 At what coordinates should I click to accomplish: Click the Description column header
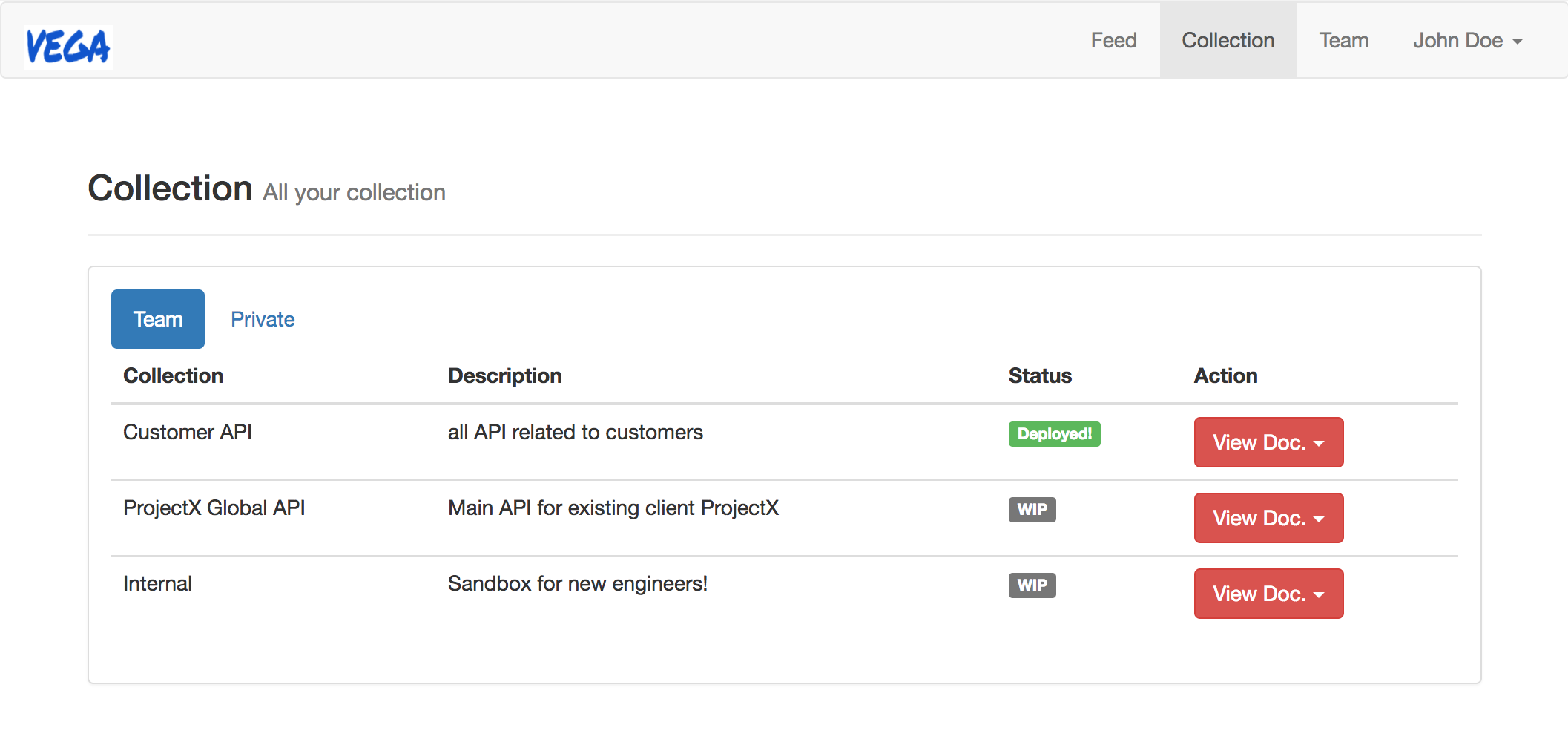504,376
